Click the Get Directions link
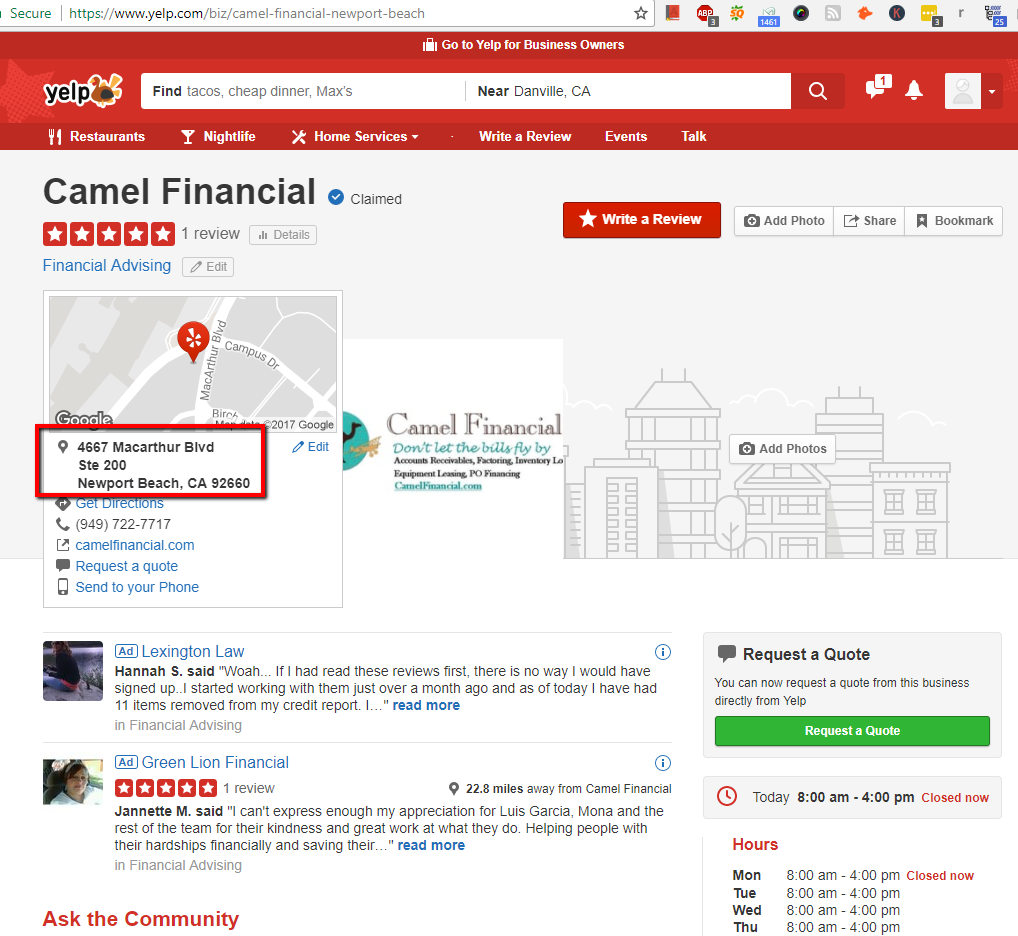This screenshot has height=936, width=1018. 119,503
